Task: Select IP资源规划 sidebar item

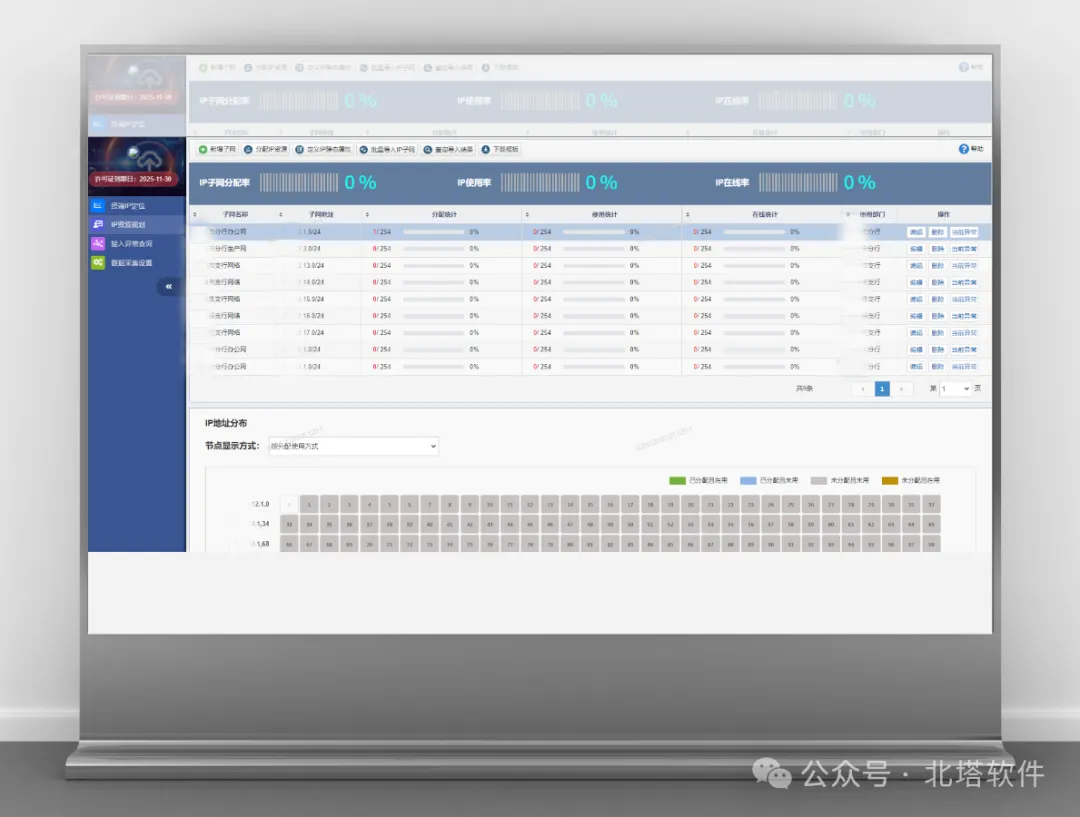Action: (x=136, y=225)
